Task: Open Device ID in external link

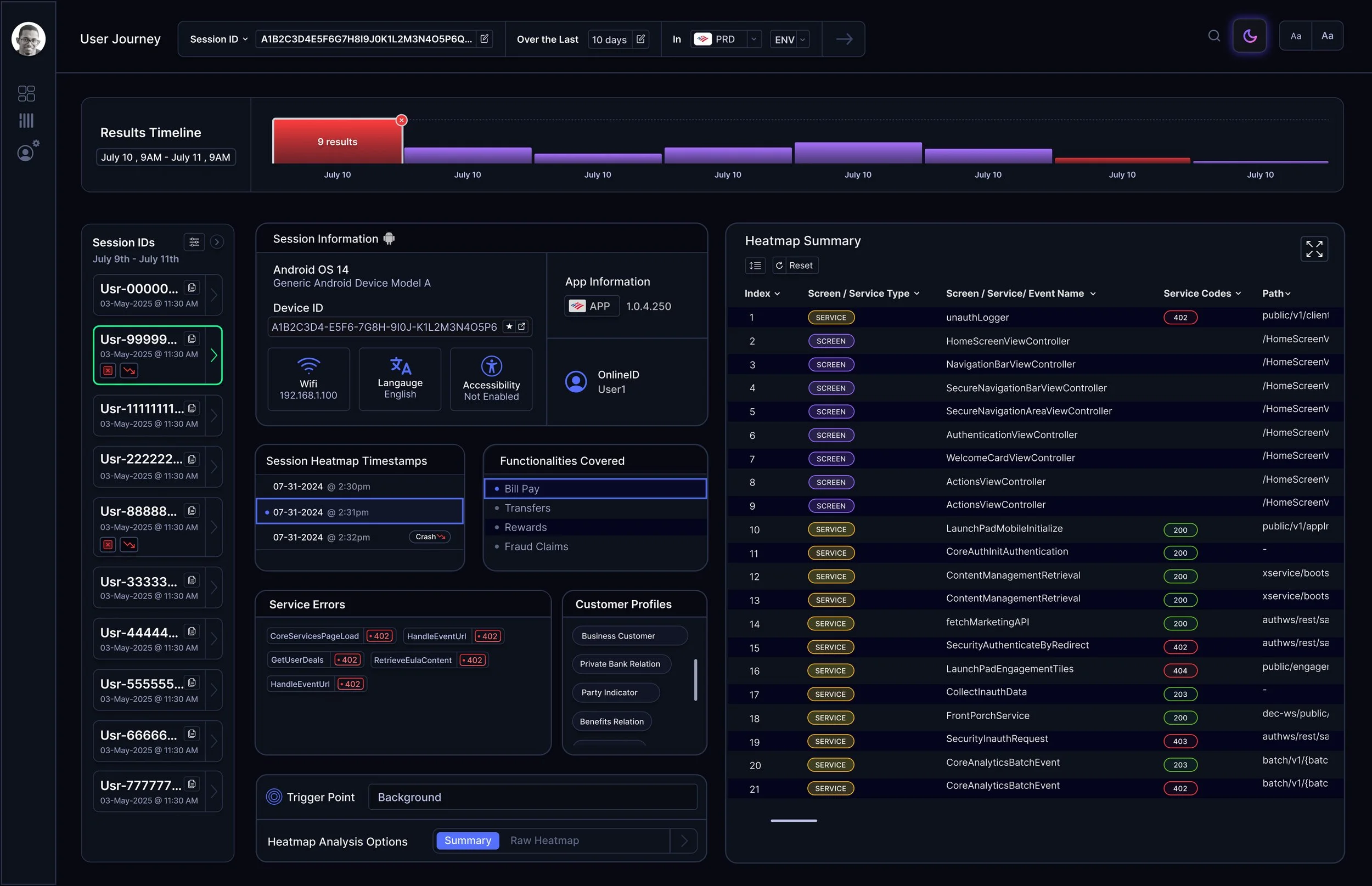Action: tap(522, 327)
